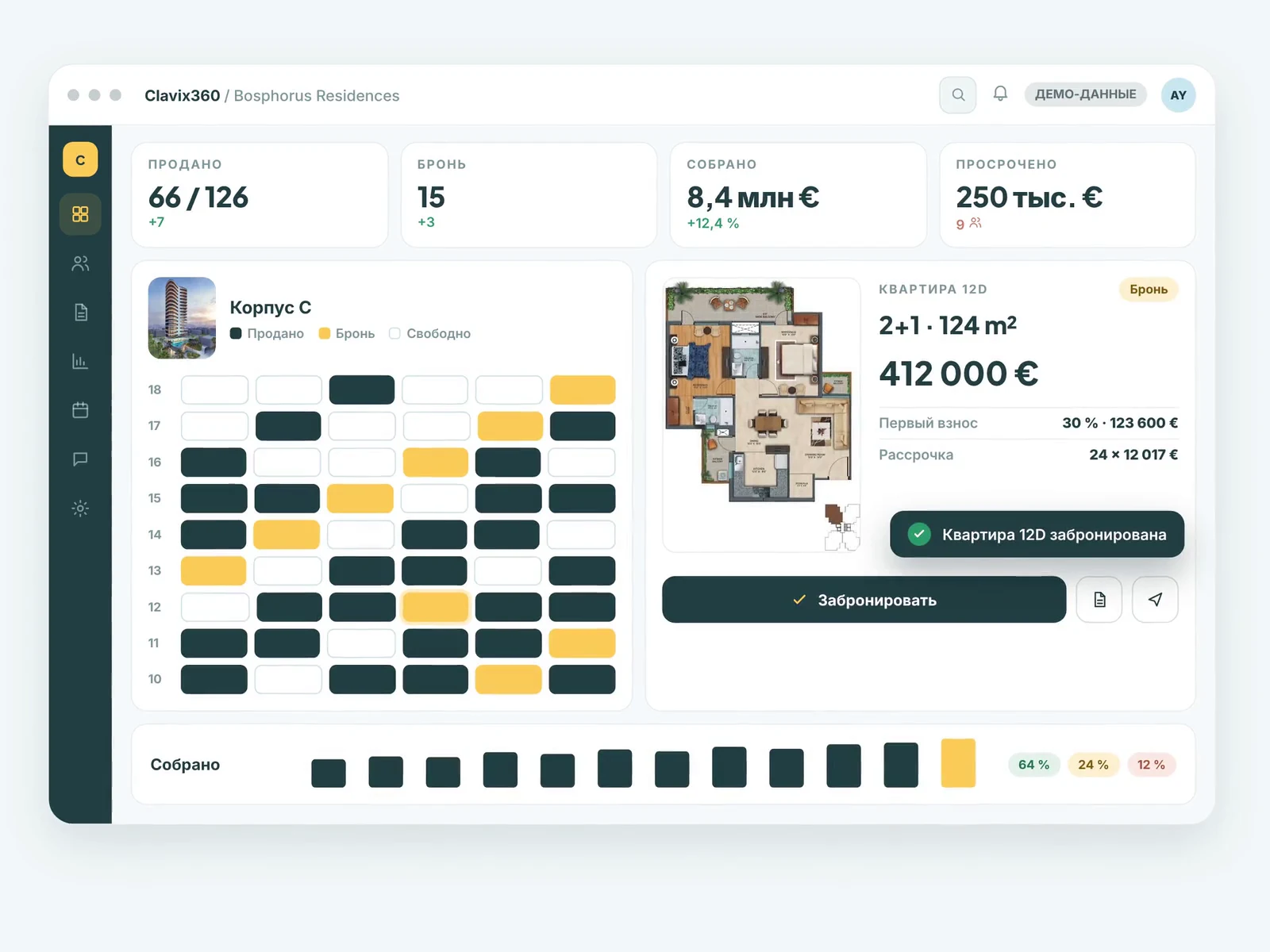Open notifications bell icon

click(x=1000, y=94)
